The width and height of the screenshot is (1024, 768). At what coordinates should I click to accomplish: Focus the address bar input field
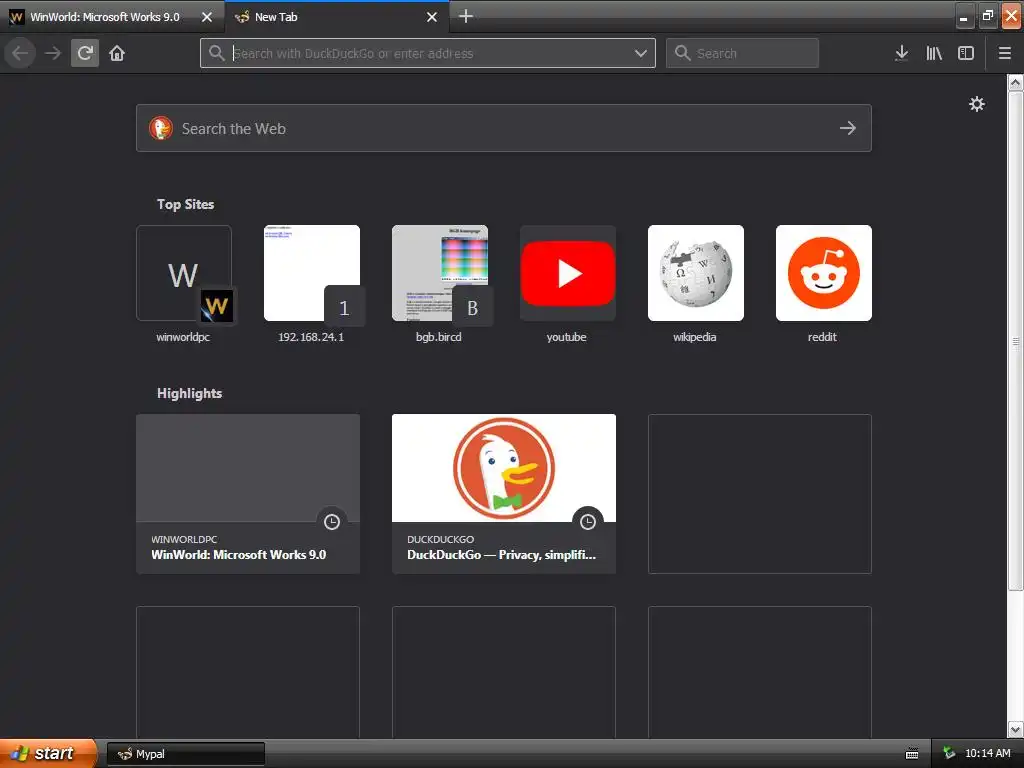(x=428, y=53)
